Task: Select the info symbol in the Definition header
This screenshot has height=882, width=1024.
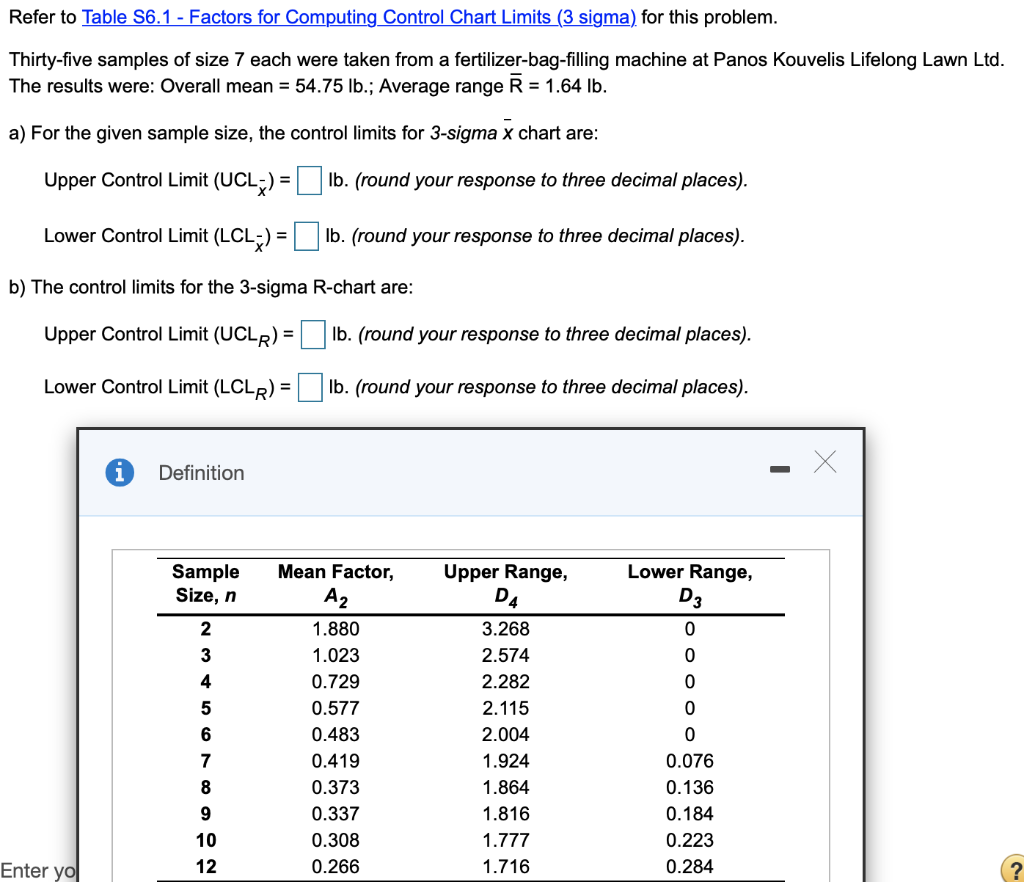Action: click(x=119, y=473)
